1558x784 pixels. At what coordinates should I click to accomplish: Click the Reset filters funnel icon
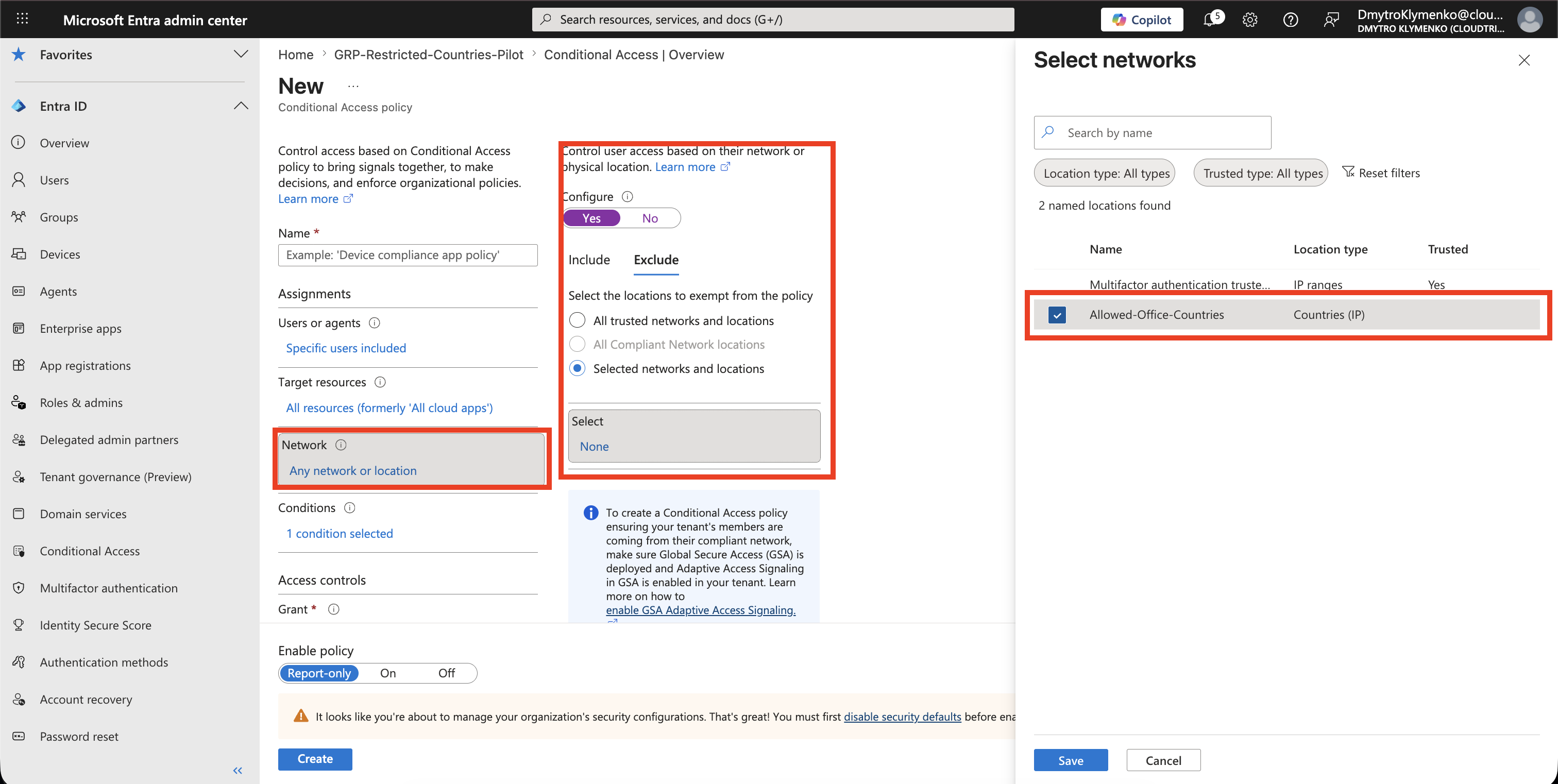[x=1348, y=172]
